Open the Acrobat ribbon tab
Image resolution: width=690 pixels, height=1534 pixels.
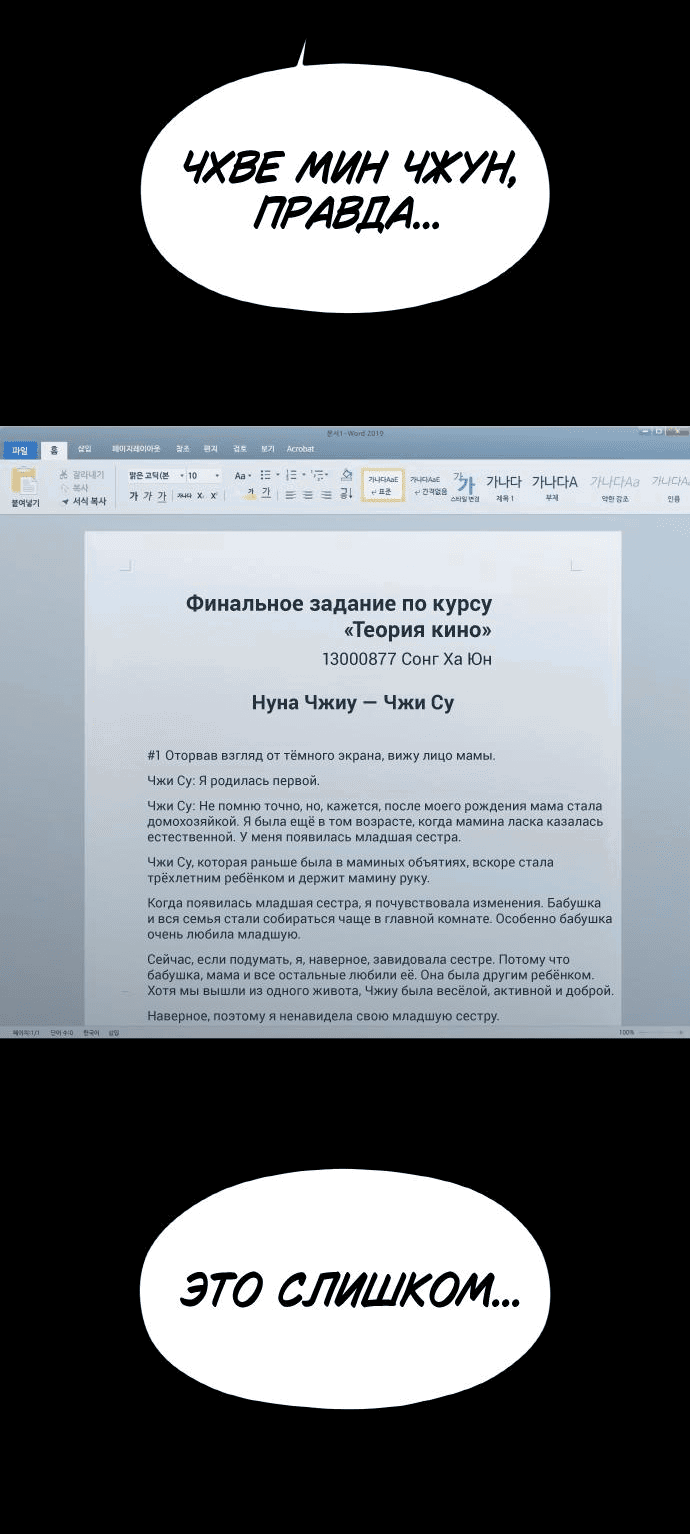pos(300,449)
